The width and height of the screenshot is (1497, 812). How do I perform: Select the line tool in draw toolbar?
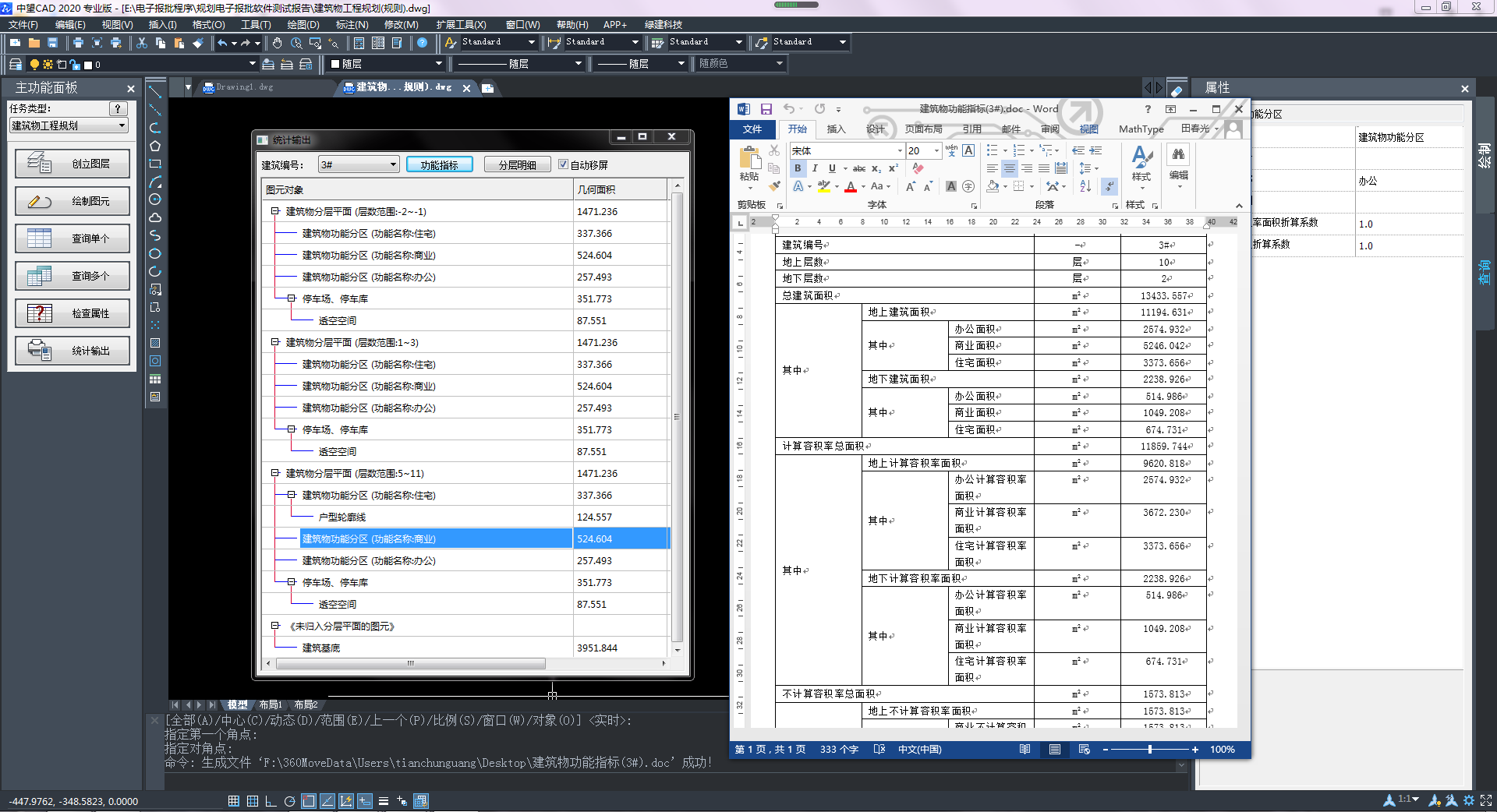(x=155, y=92)
